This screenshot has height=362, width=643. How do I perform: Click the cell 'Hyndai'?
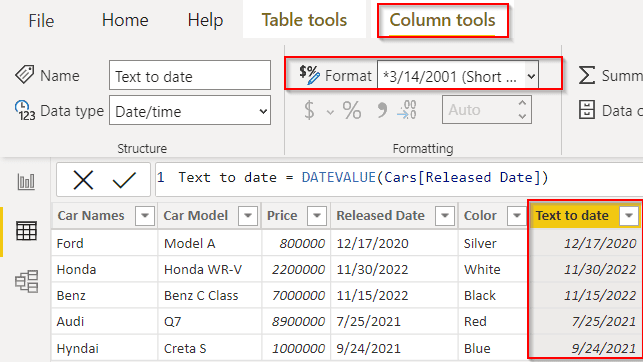(x=105, y=348)
